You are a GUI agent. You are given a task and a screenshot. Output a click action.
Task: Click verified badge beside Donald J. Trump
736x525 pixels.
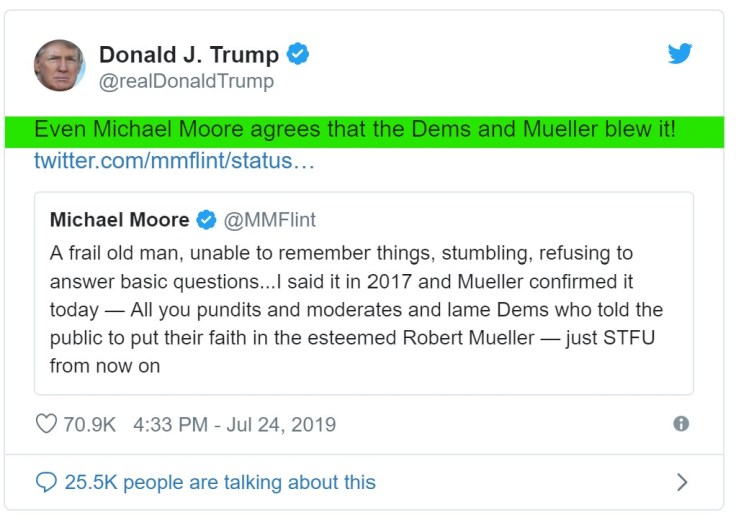[x=297, y=55]
